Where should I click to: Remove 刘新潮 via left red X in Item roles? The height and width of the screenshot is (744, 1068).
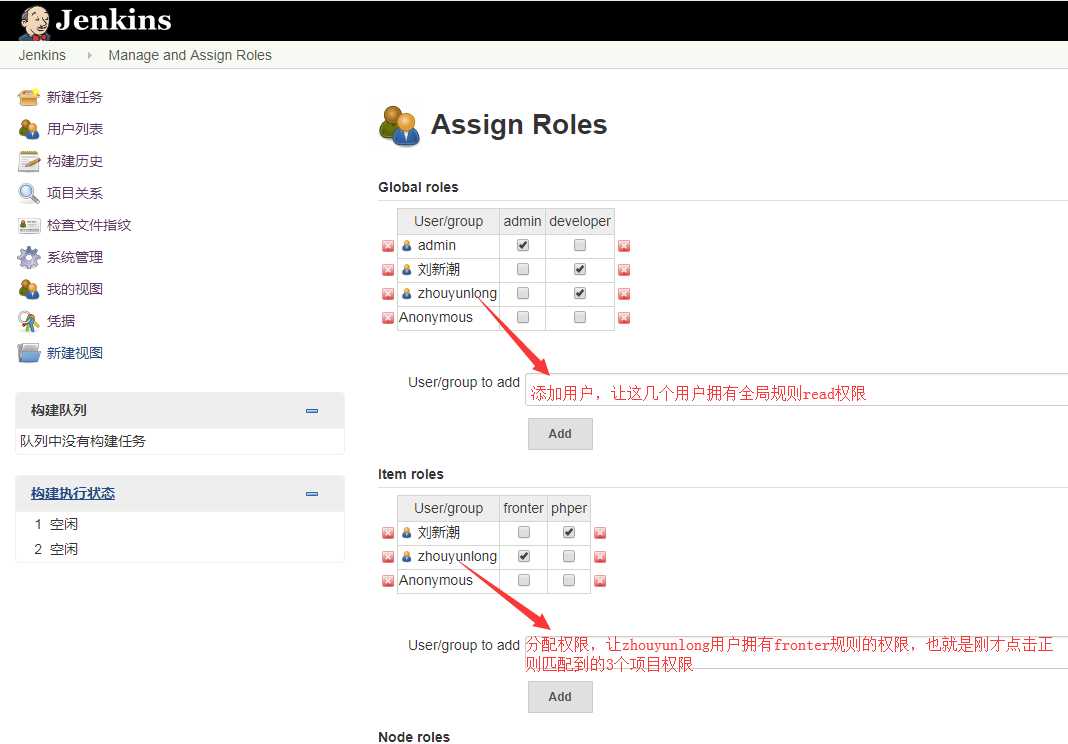(x=388, y=533)
